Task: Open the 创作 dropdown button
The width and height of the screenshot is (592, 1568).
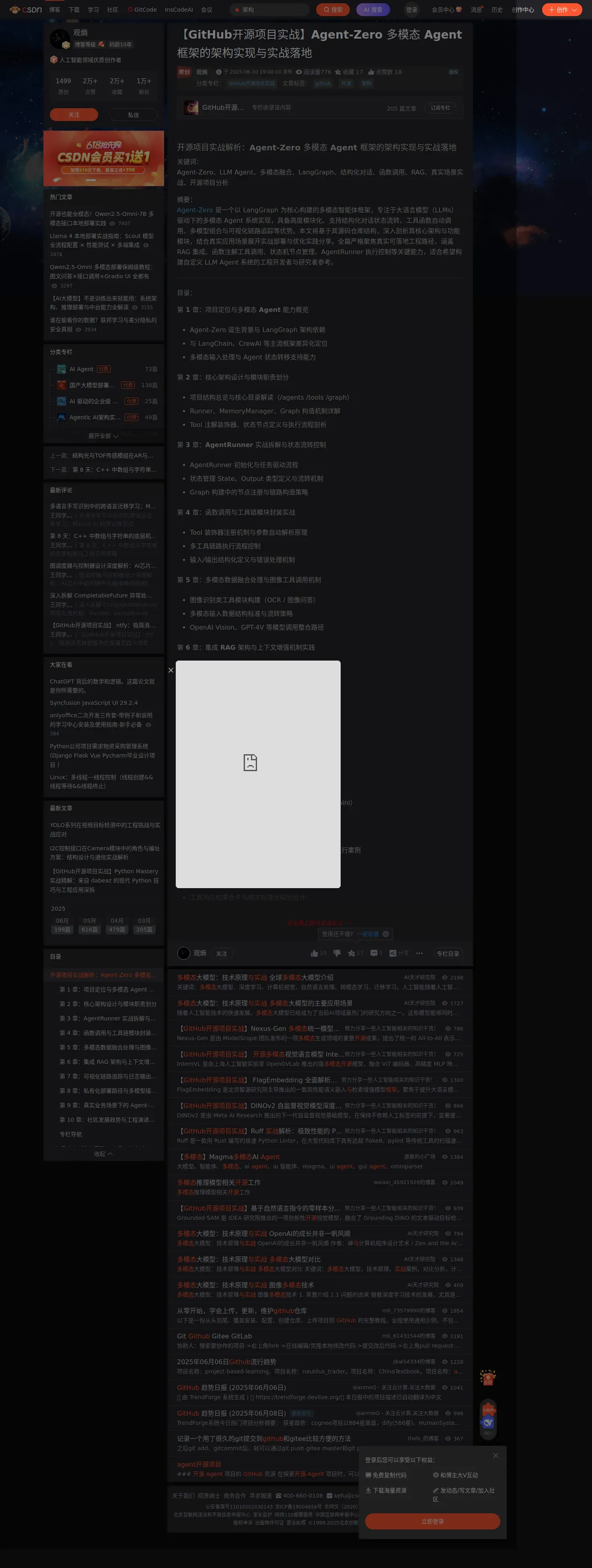Action: (x=562, y=10)
